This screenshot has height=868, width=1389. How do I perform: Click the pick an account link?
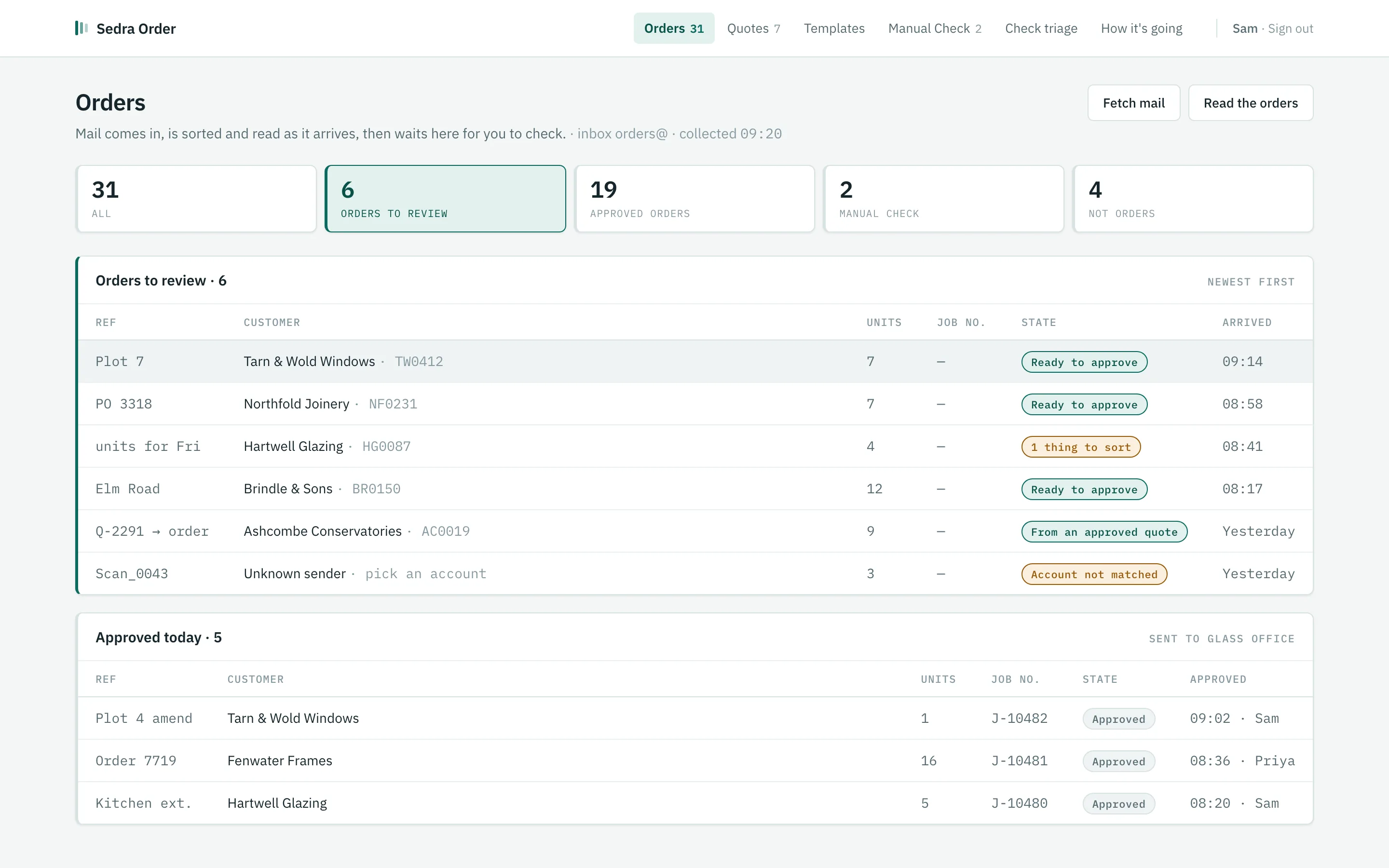pyautogui.click(x=426, y=573)
